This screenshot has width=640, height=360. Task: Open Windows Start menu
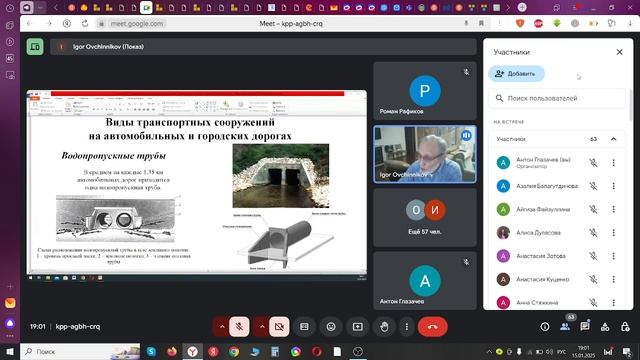10,351
